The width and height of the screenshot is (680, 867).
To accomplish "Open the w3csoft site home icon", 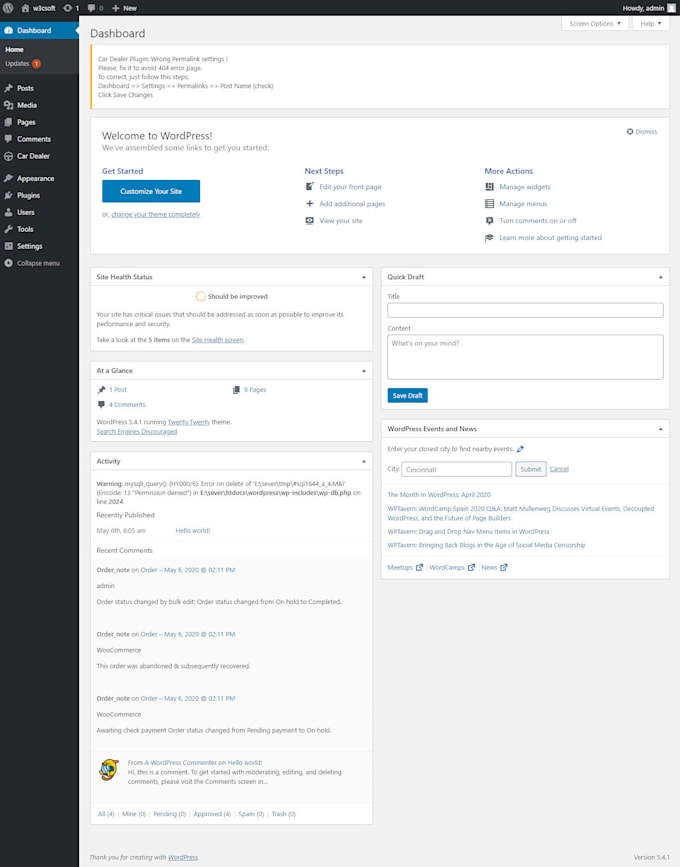I will tap(25, 8).
